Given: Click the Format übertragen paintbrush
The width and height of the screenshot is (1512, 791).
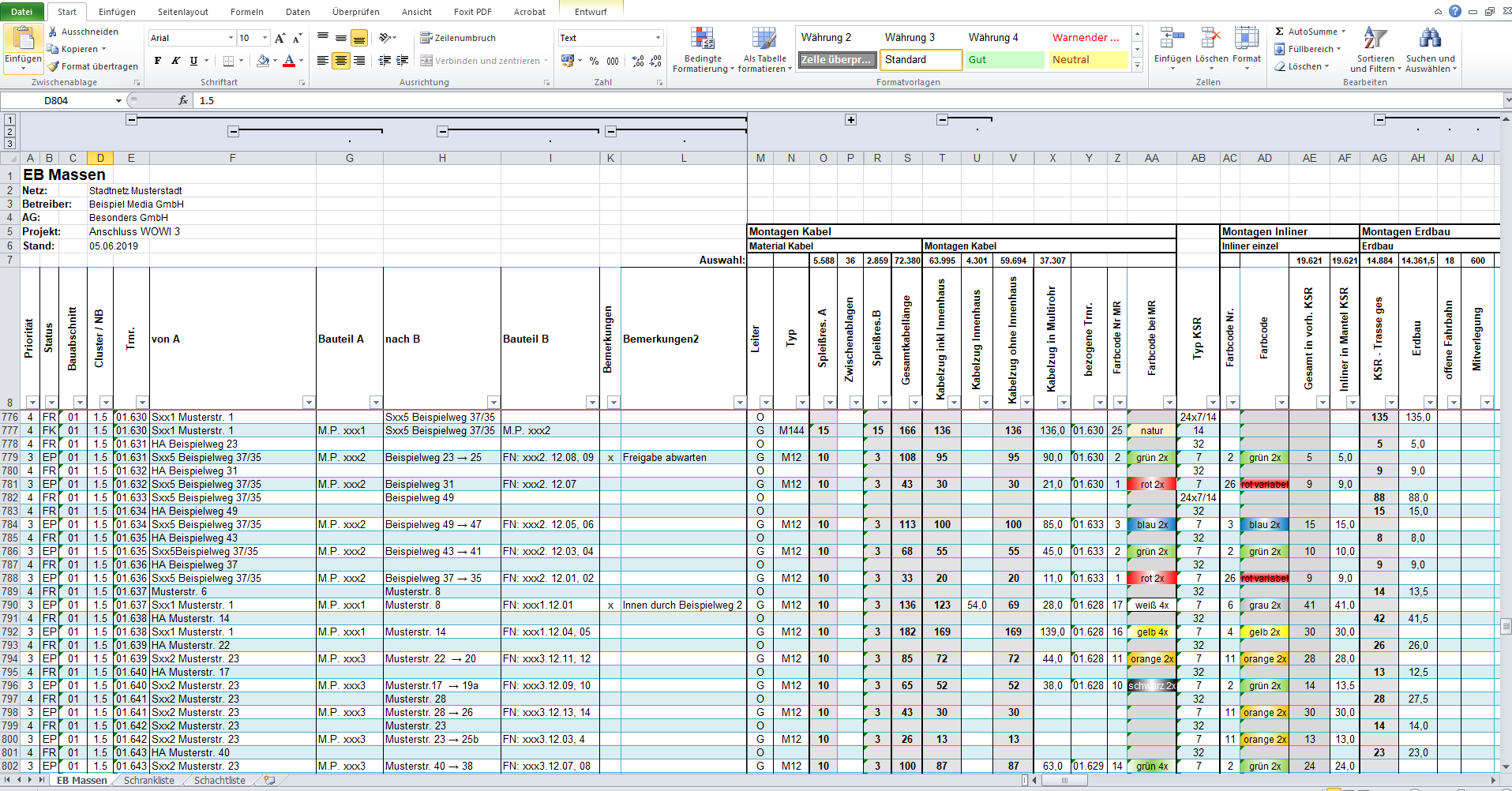Looking at the screenshot, I should point(53,66).
